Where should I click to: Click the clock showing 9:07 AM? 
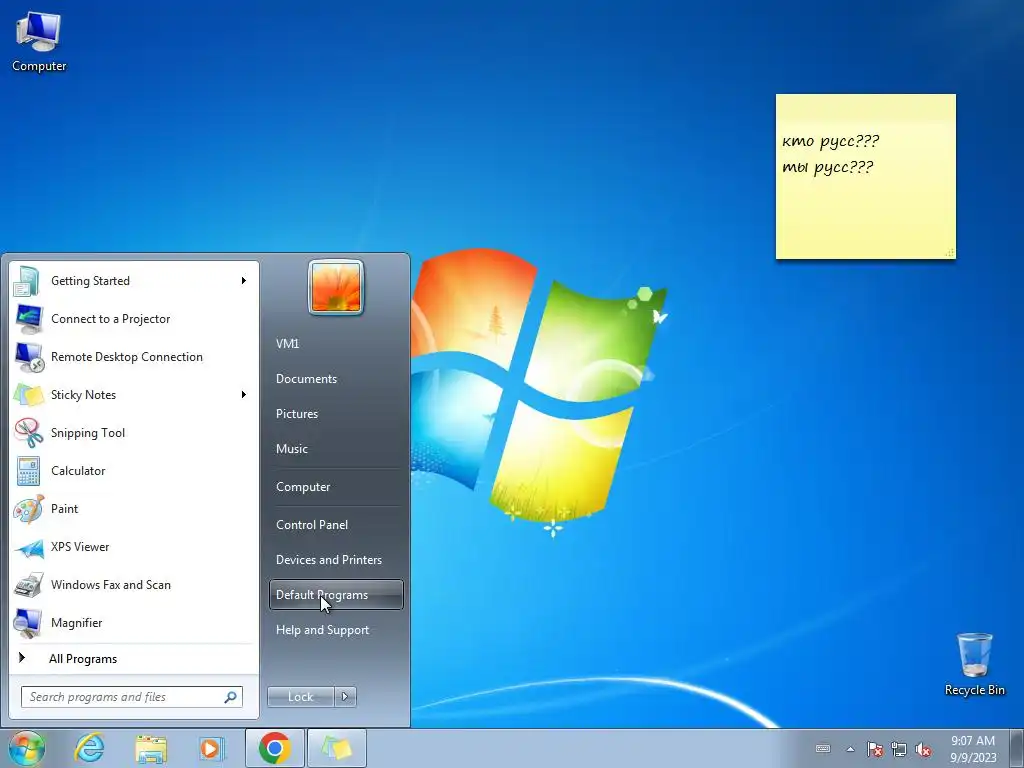[973, 748]
